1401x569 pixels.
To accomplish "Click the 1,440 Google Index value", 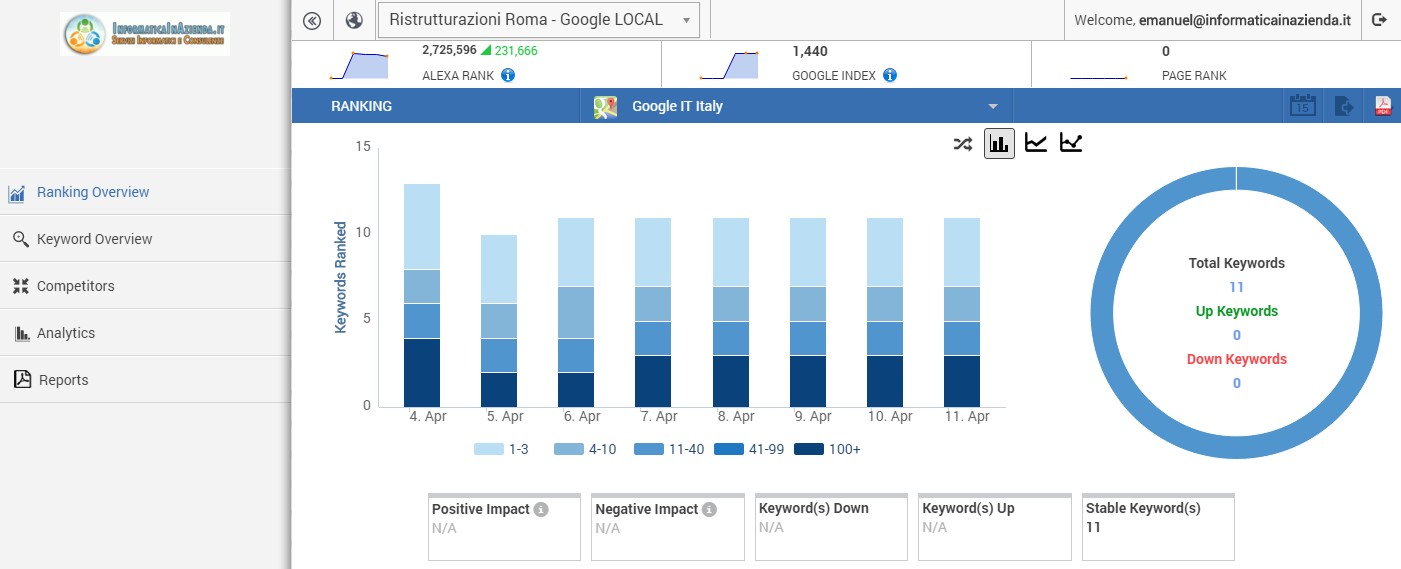I will point(810,51).
